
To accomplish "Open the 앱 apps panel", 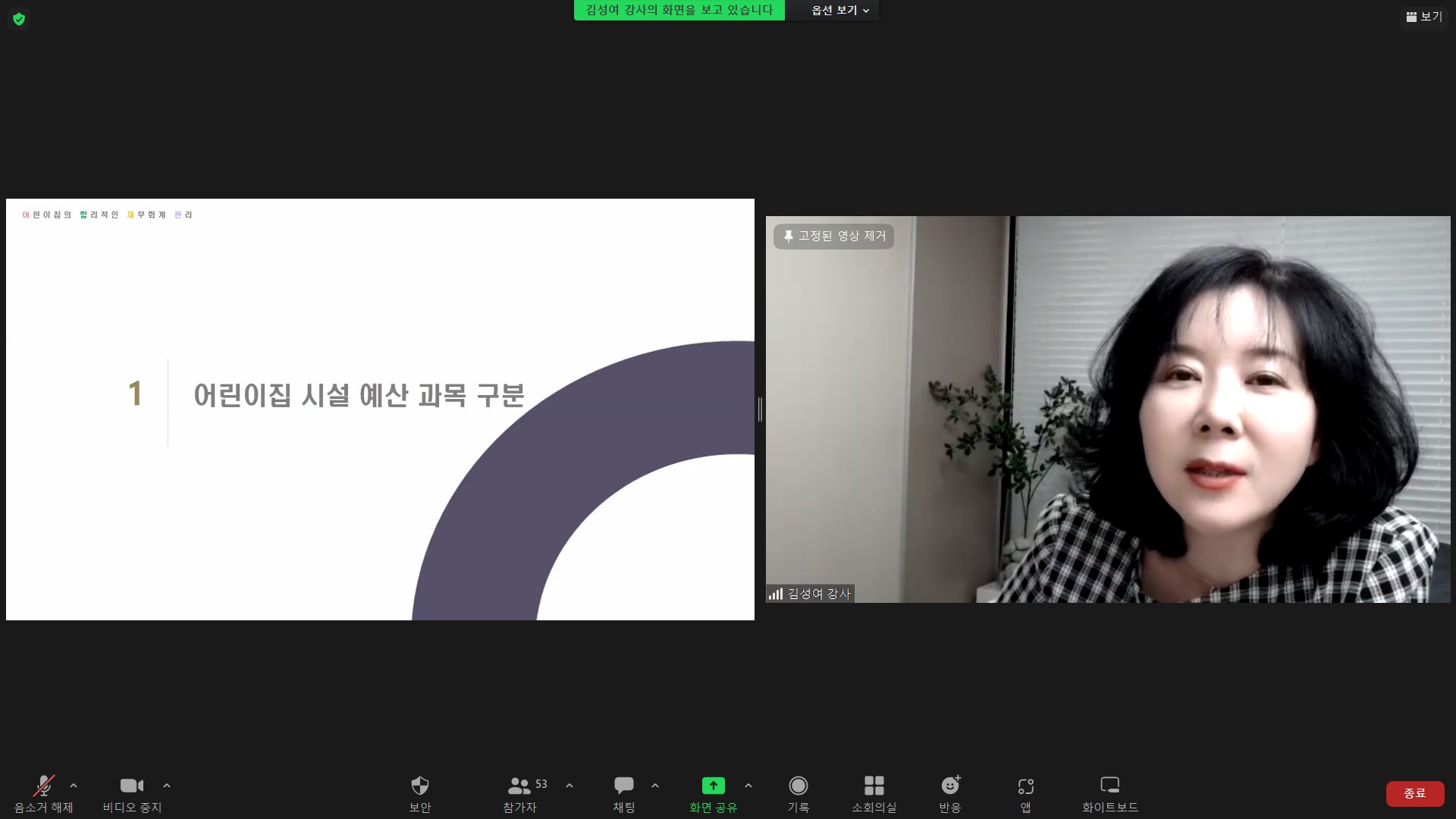I will pyautogui.click(x=1025, y=793).
